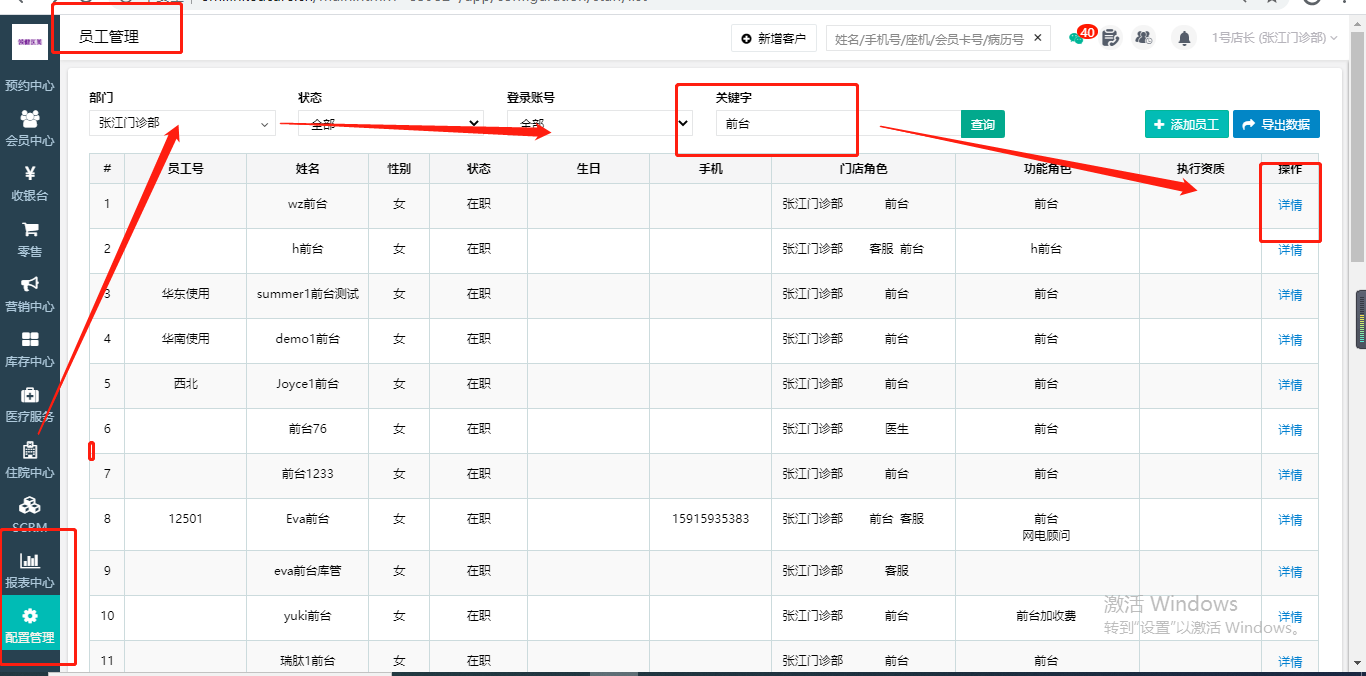Image resolution: width=1366 pixels, height=676 pixels.
Task: Click the 员工号 column header
Action: (185, 169)
